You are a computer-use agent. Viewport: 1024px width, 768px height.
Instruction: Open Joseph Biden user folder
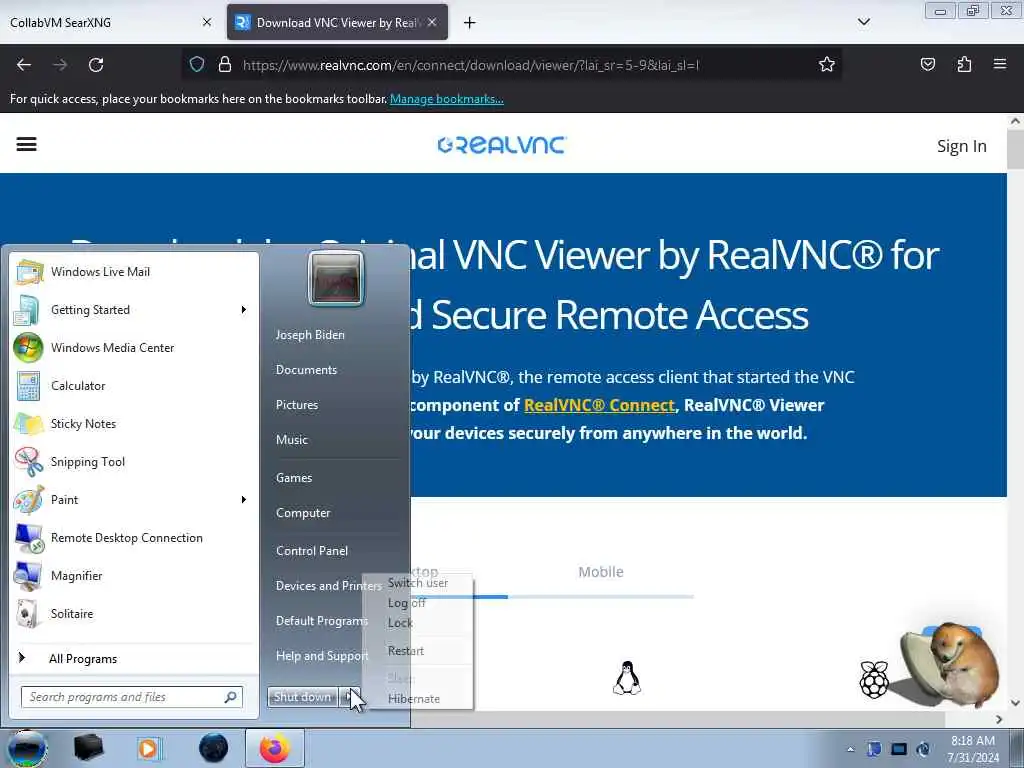(310, 334)
